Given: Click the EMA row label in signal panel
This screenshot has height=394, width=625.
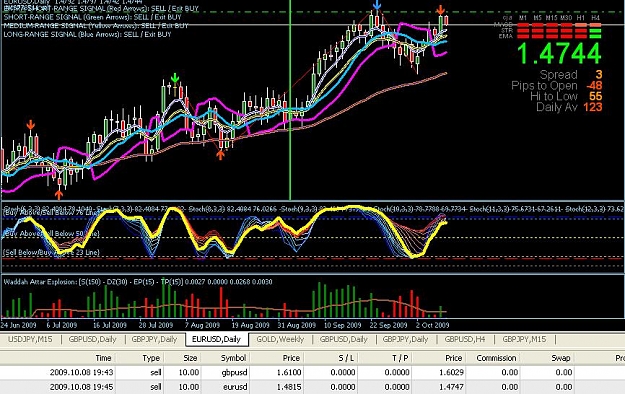Looking at the screenshot, I should click(505, 36).
